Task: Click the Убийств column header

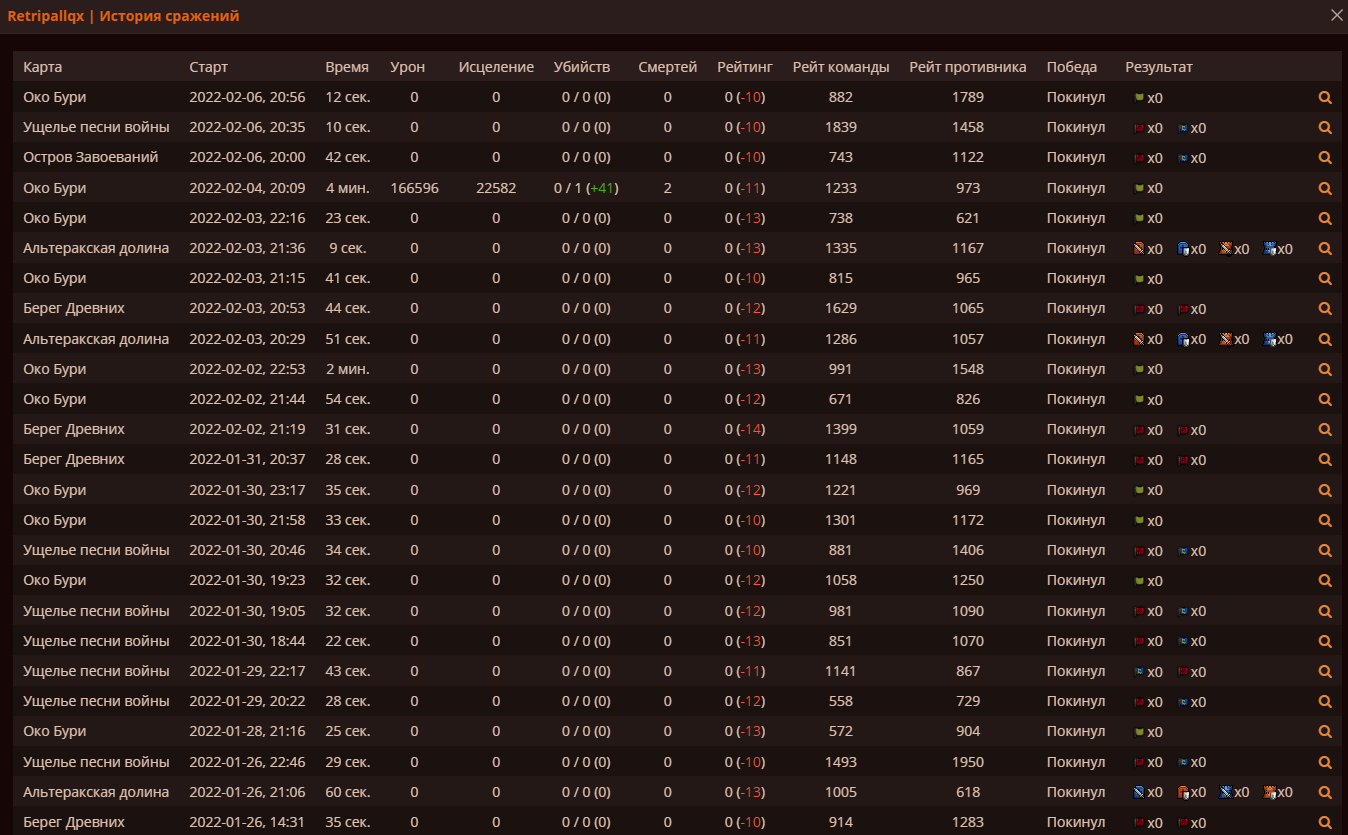Action: [581, 67]
